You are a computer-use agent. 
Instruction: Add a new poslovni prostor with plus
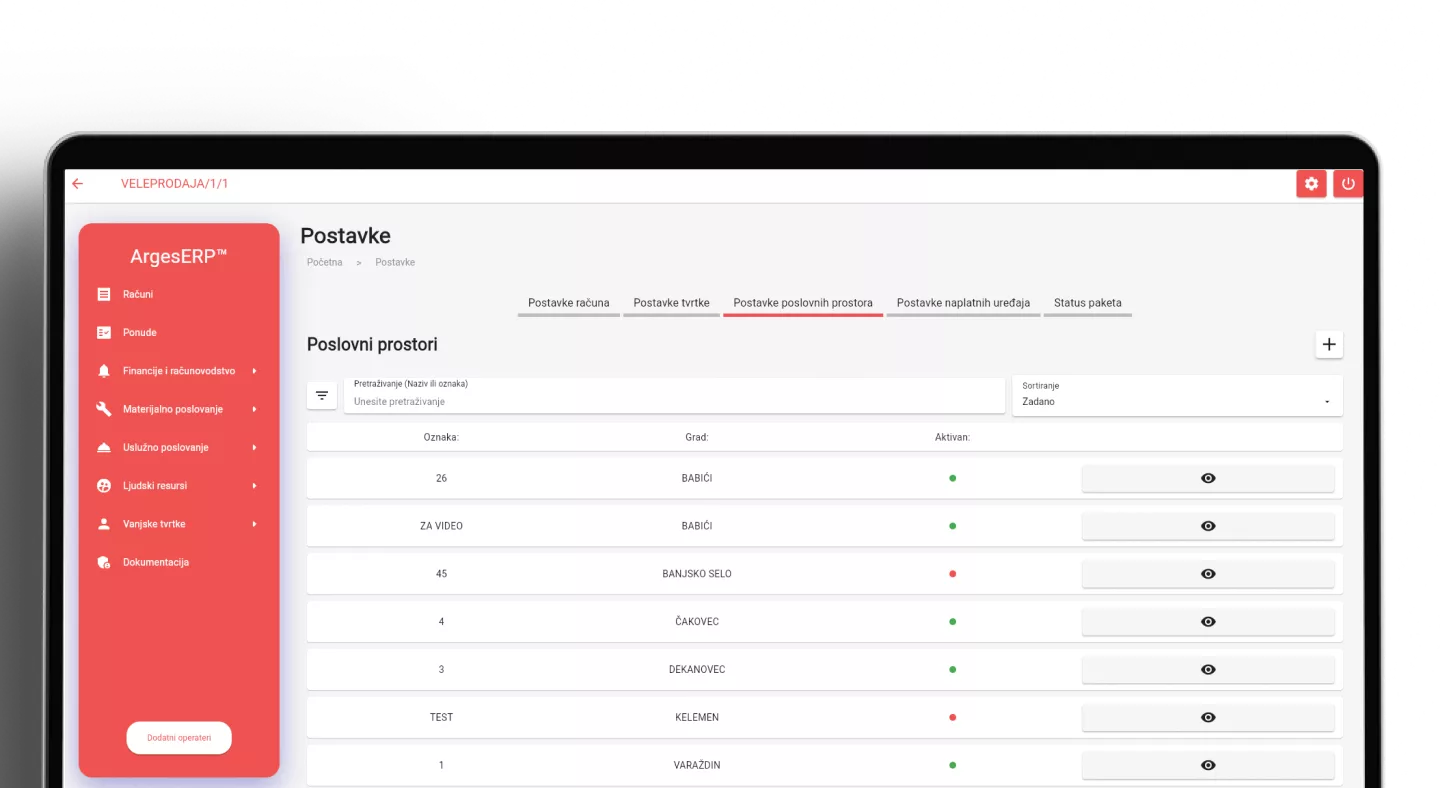pos(1328,344)
